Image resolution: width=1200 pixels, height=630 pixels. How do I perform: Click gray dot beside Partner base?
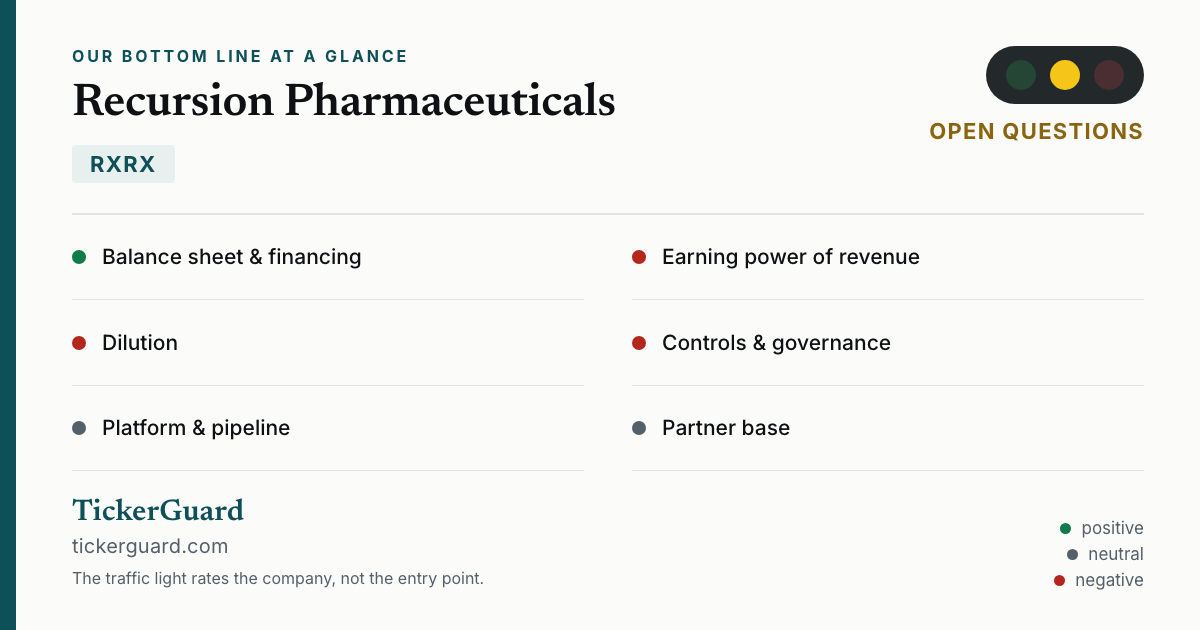coord(639,428)
